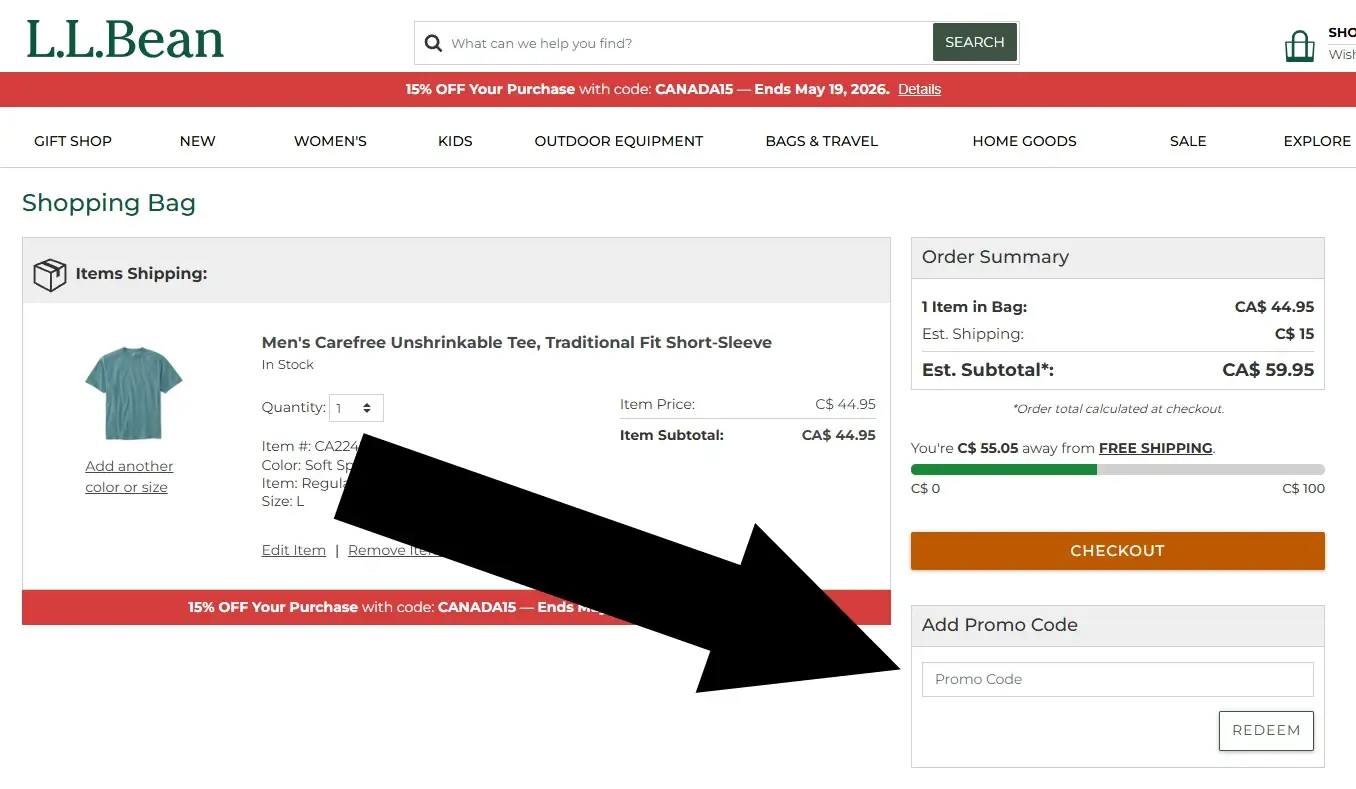Click the free shipping progress bar
Viewport: 1356px width, 789px height.
(1117, 469)
